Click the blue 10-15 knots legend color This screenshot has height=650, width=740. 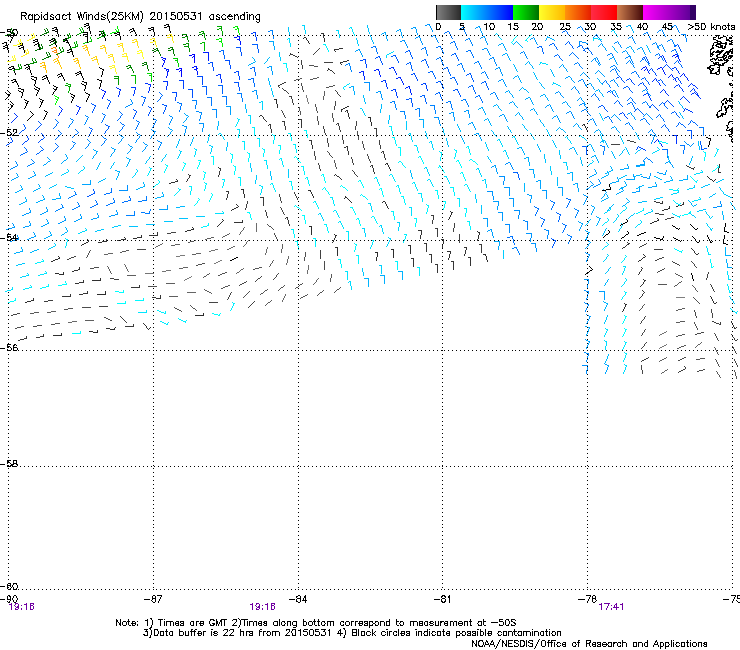pos(500,12)
